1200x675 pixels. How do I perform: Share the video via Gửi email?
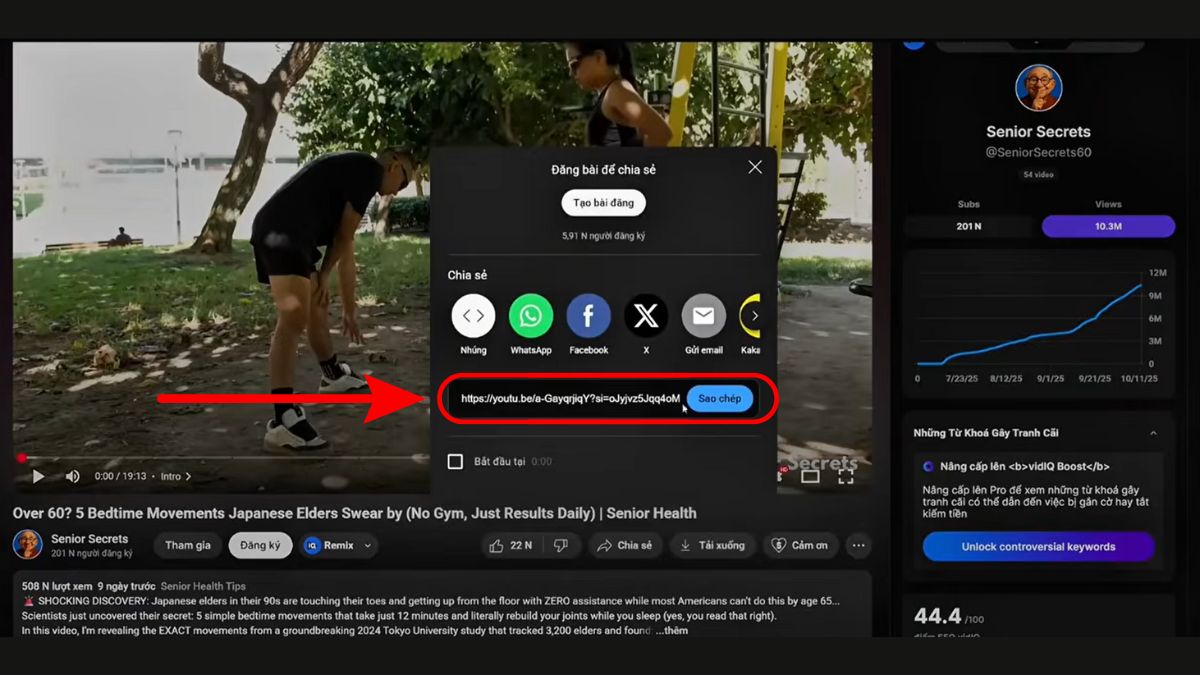point(703,317)
